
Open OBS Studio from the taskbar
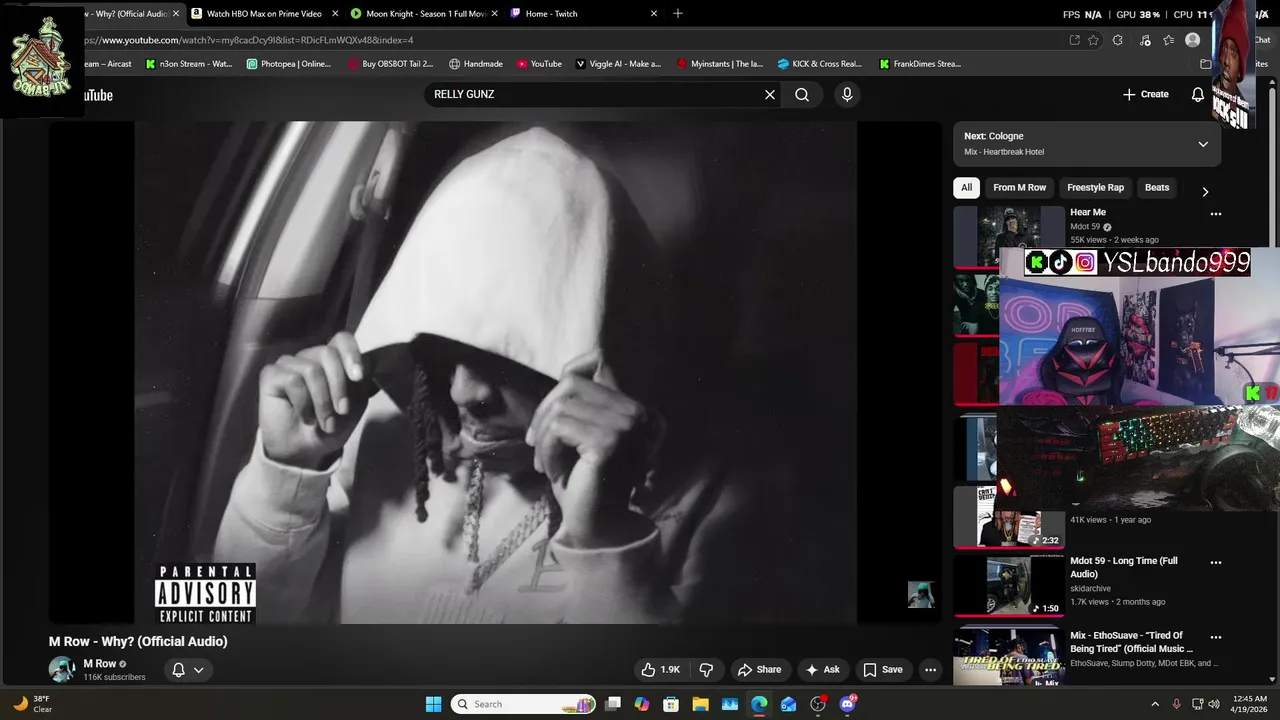pos(818,704)
